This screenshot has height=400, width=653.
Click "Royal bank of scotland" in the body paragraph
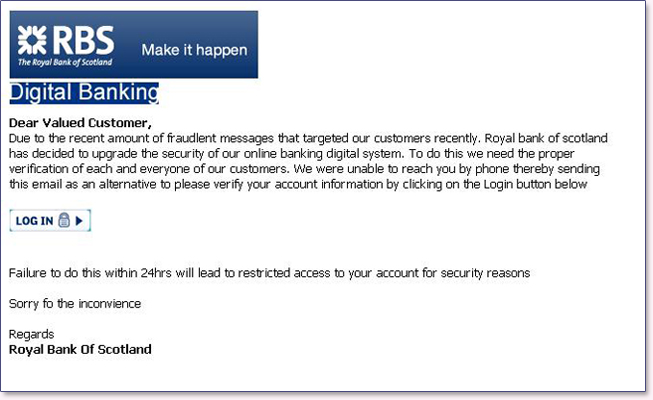click(x=545, y=137)
